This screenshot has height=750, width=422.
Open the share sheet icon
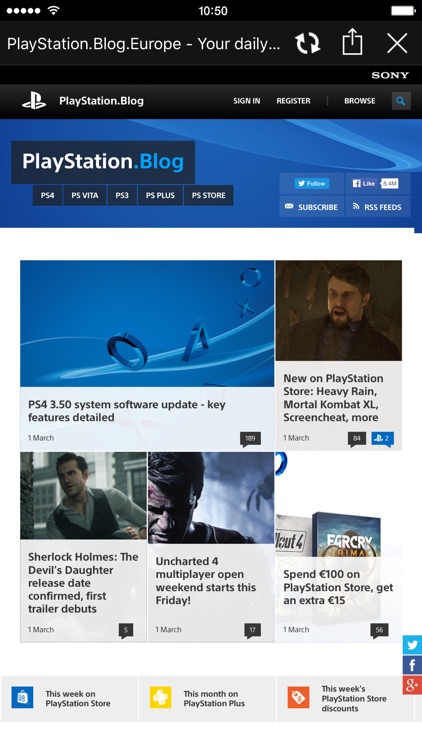point(352,42)
